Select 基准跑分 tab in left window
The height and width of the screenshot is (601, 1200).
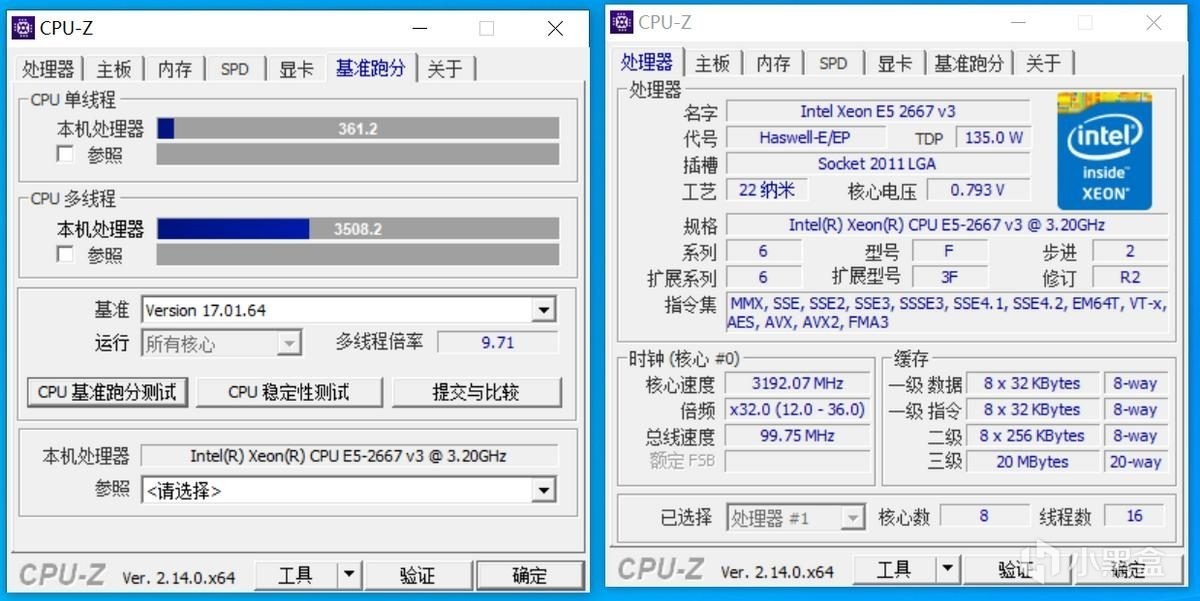coord(371,68)
